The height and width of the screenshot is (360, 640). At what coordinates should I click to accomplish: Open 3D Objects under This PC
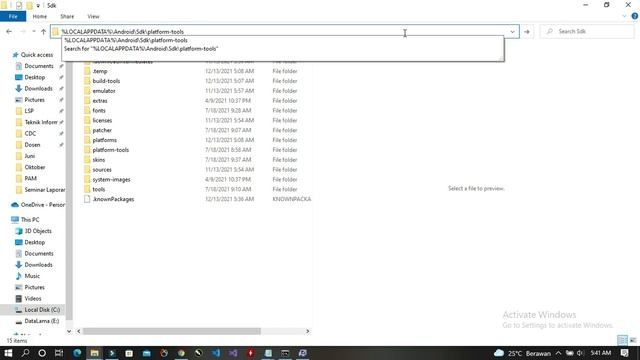click(x=38, y=231)
